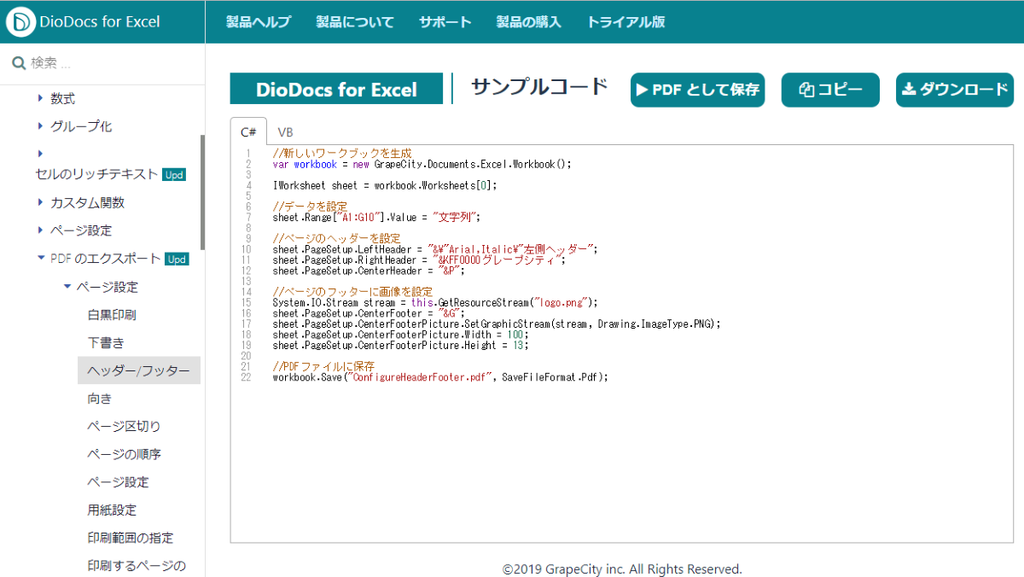Open the 製品ヘルプ menu
Image resolution: width=1024 pixels, height=577 pixels.
tap(259, 22)
